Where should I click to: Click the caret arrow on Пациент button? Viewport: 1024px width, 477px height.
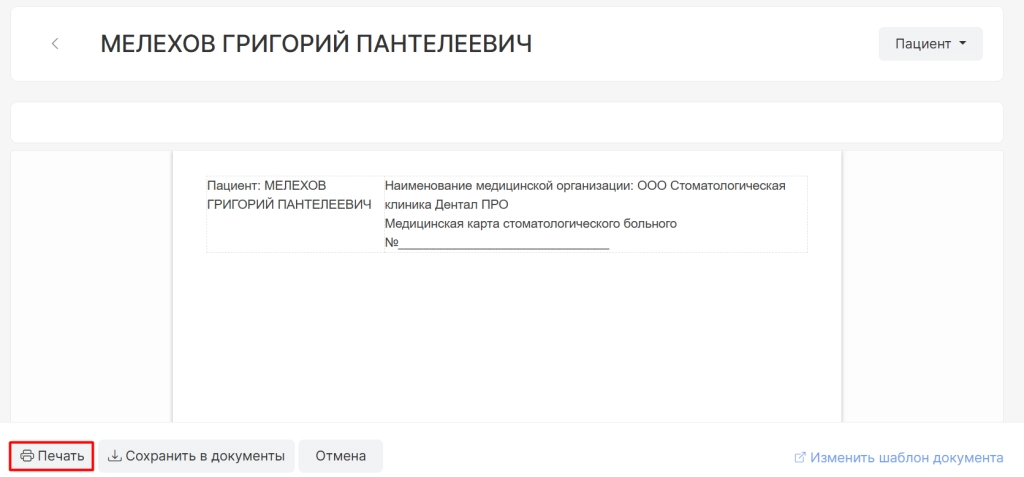[x=962, y=44]
